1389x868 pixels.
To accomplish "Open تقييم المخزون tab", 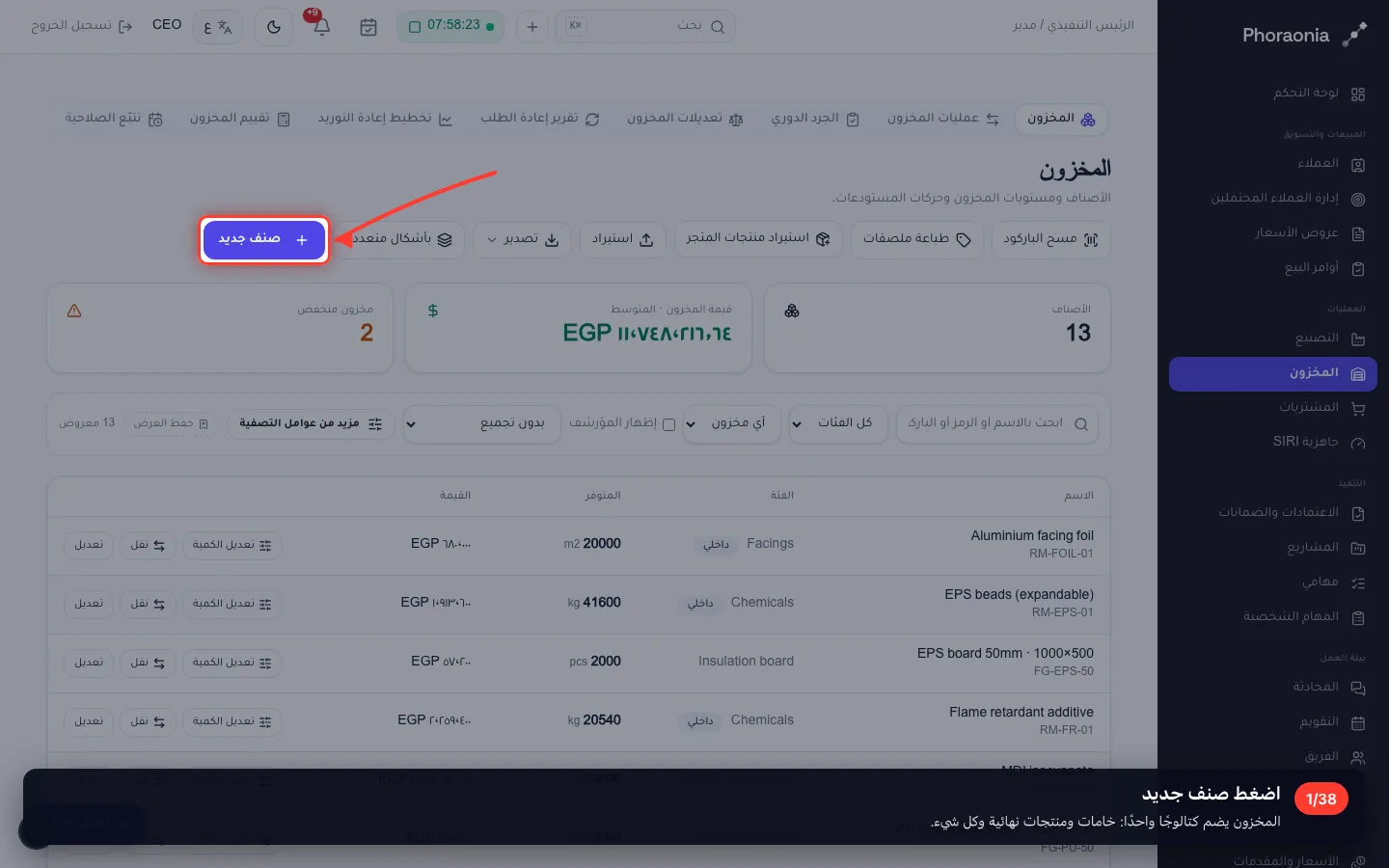I will [240, 119].
